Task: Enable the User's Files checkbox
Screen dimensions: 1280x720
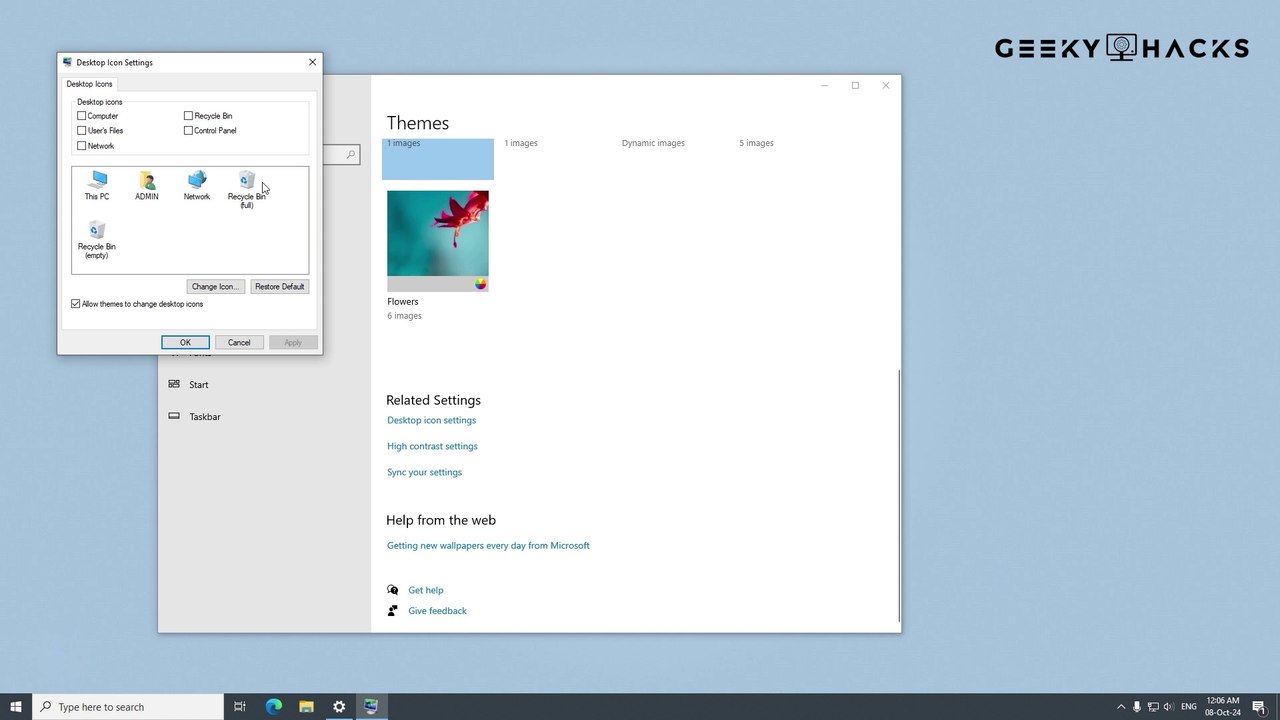Action: (x=82, y=130)
